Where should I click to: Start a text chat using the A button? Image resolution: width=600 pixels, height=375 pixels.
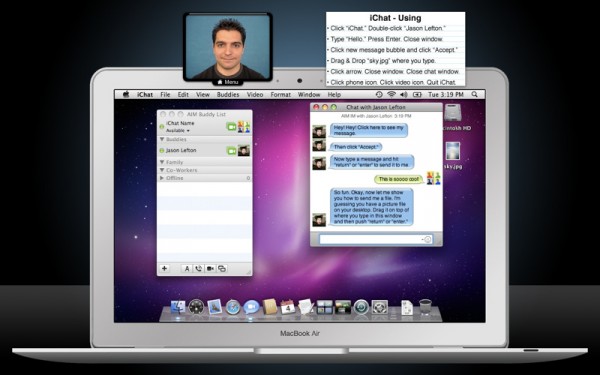[x=187, y=269]
